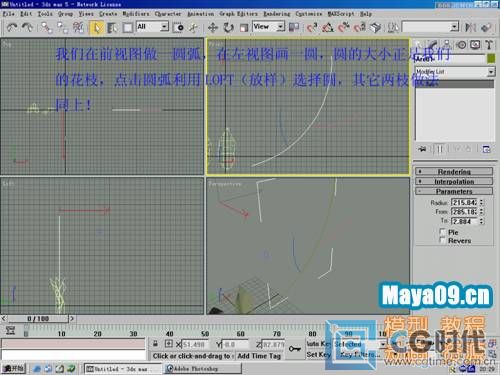Click the Set Keys key icon
500x375 pixels.
295,349
